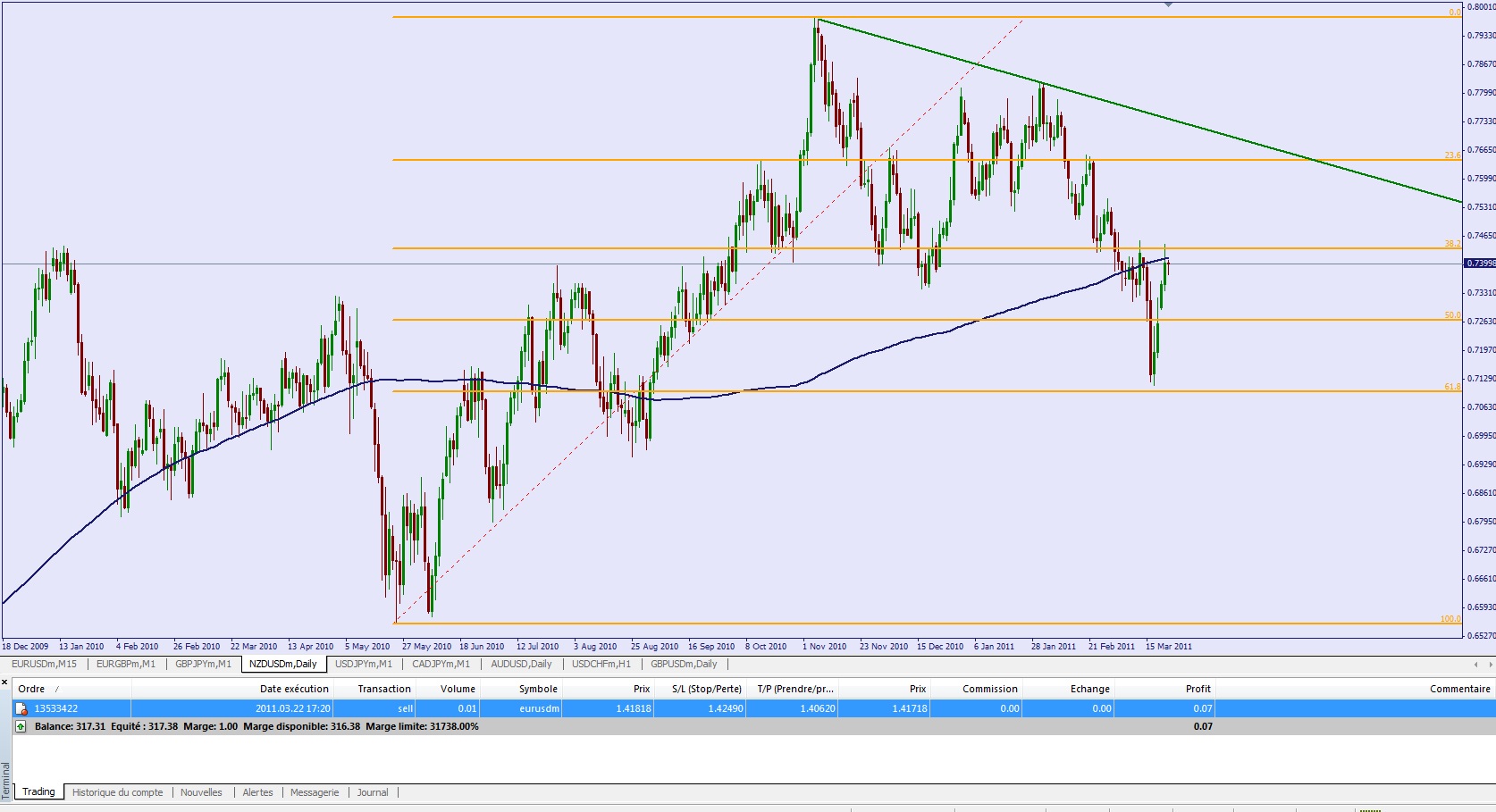
Task: Click the Symbole column header
Action: [x=538, y=689]
